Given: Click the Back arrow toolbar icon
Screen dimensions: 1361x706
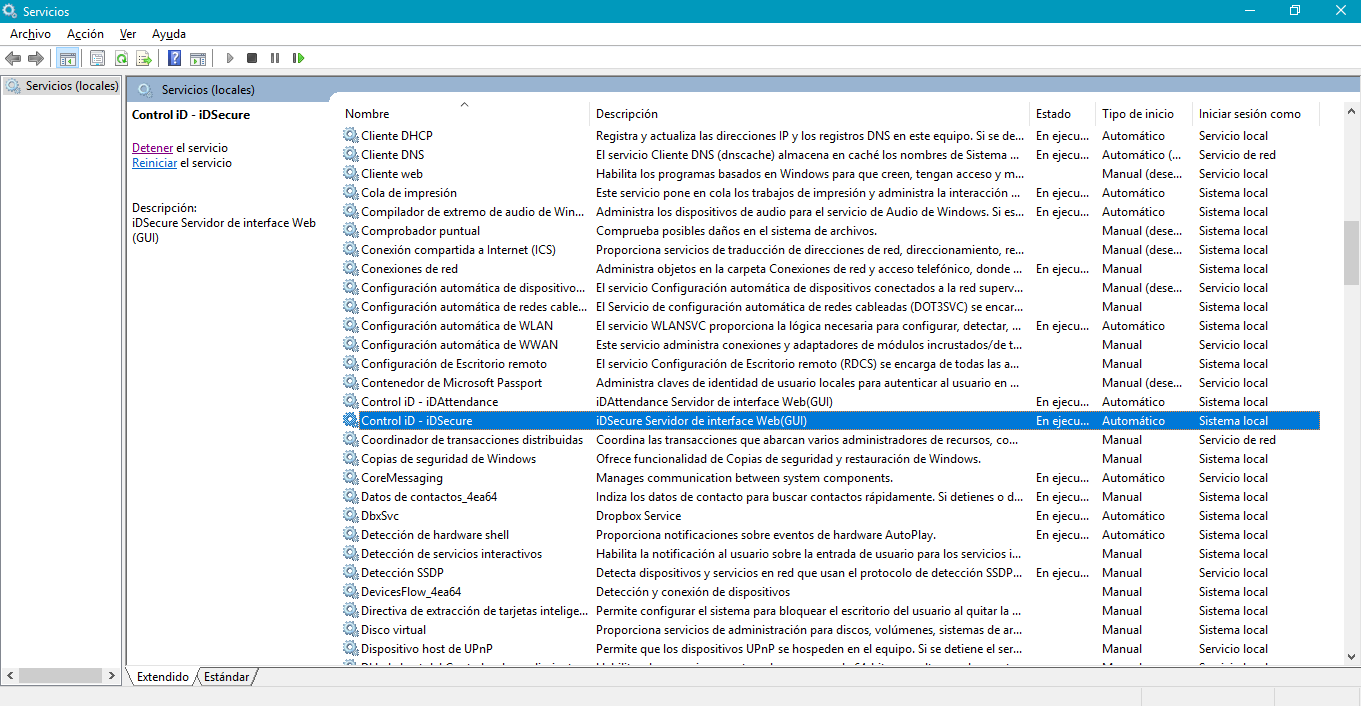Looking at the screenshot, I should click(13, 58).
